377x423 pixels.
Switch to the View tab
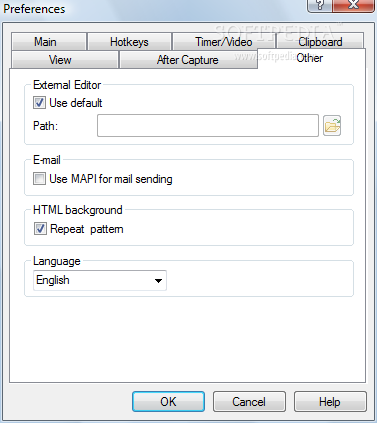coord(65,60)
